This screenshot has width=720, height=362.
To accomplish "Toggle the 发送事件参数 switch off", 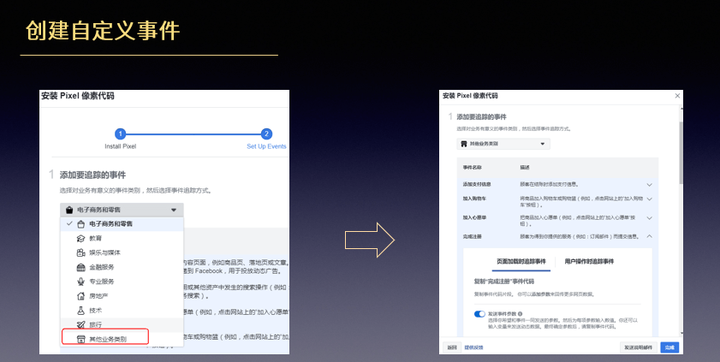I will coord(479,314).
